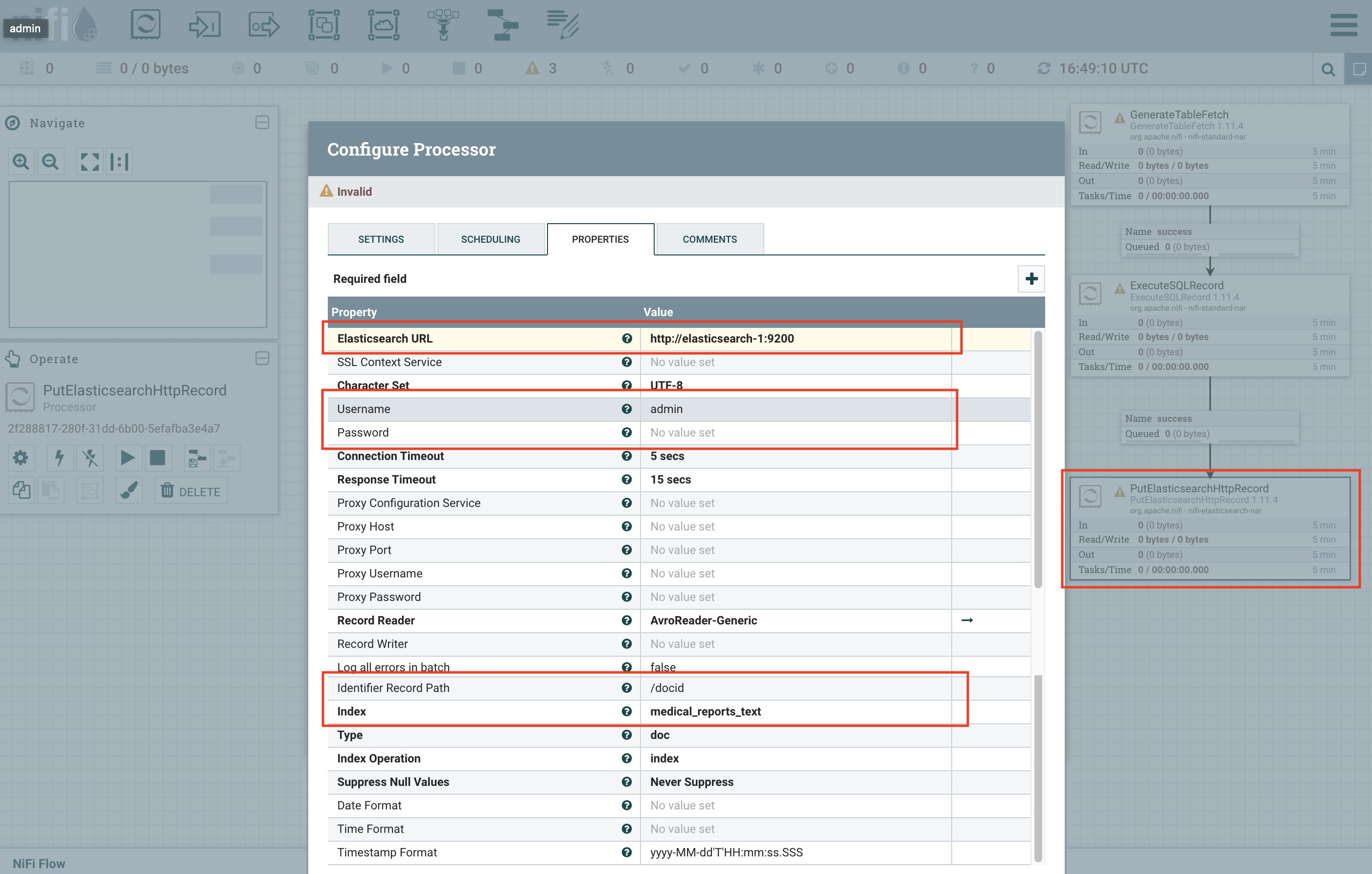Start the selected processor
The width and height of the screenshot is (1372, 874).
128,458
